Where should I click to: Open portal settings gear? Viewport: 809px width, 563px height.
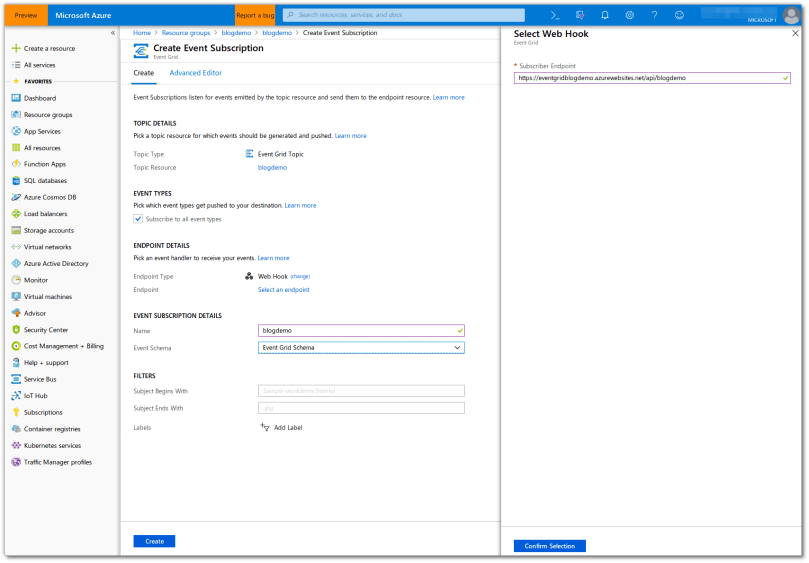[x=630, y=15]
